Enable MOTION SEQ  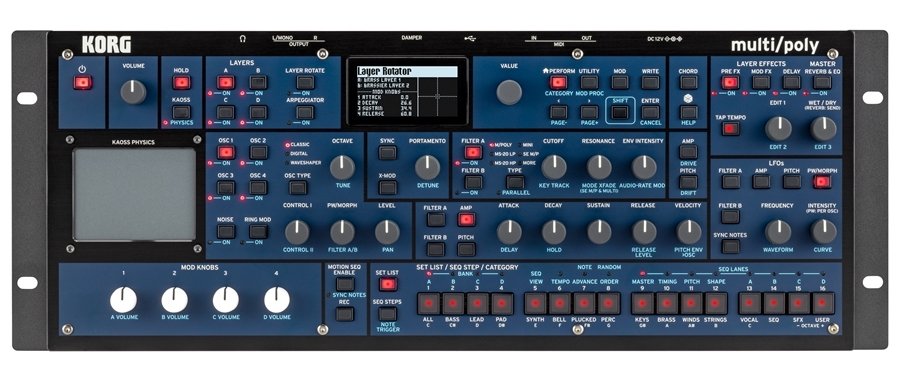pyautogui.click(x=345, y=284)
